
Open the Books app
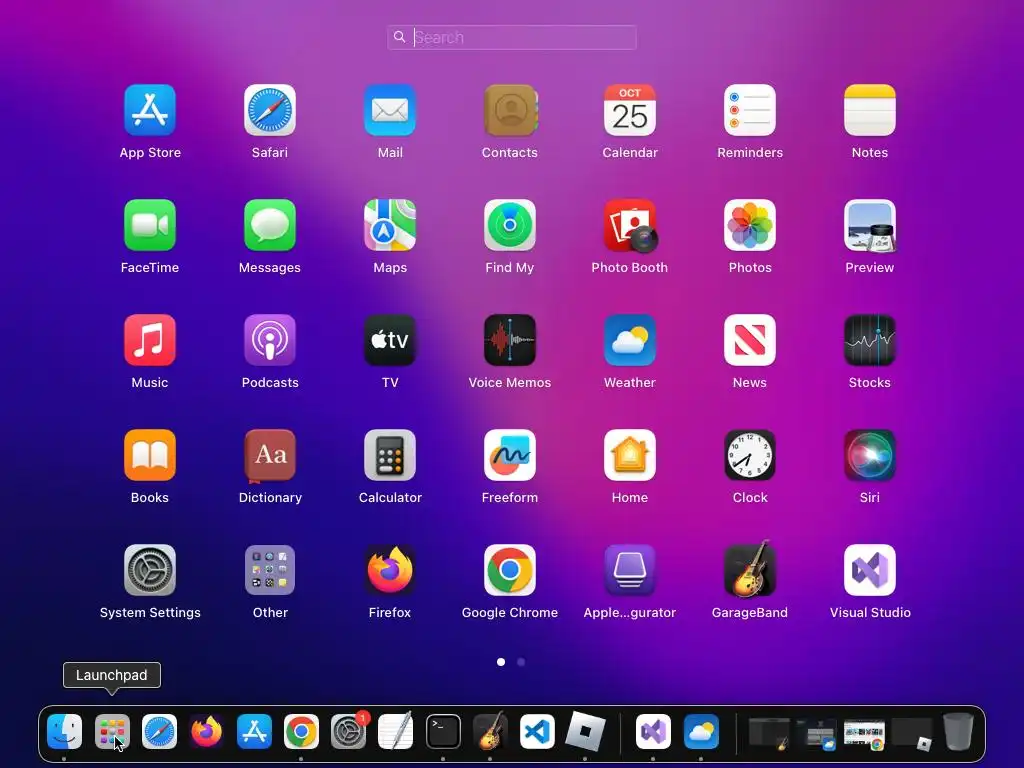point(150,455)
